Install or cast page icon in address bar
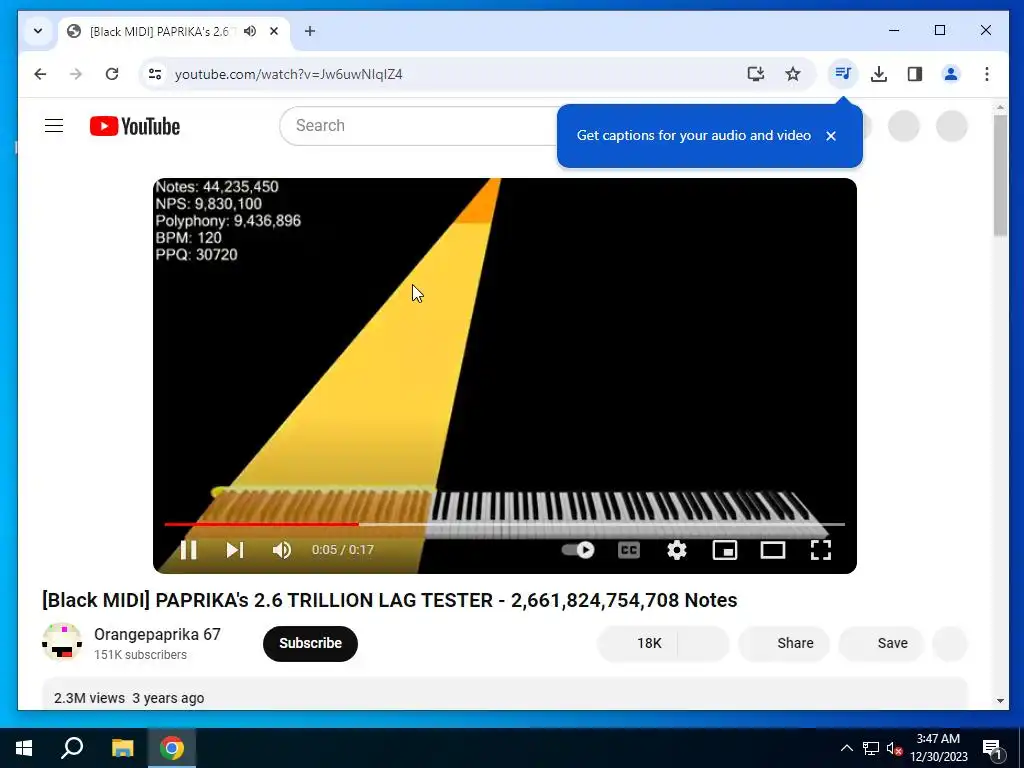The width and height of the screenshot is (1024, 768). click(x=756, y=74)
